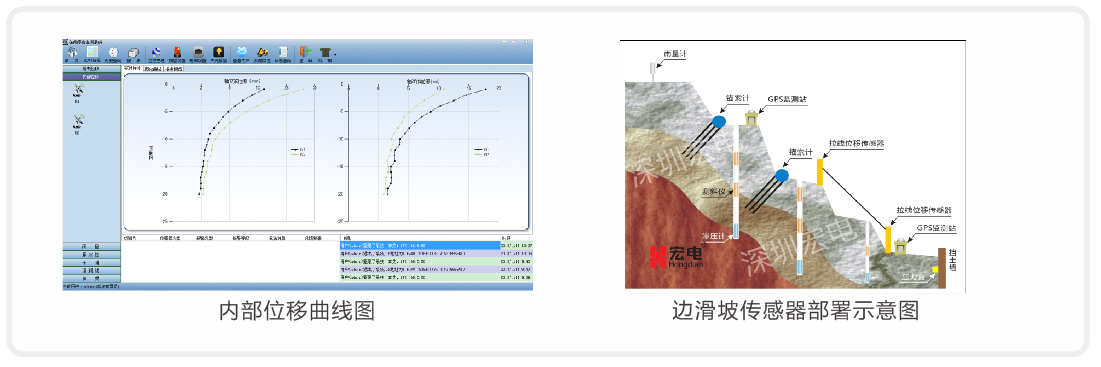1101x367 pixels.
Task: Switch to the second tab above the chart
Action: pyautogui.click(x=152, y=69)
